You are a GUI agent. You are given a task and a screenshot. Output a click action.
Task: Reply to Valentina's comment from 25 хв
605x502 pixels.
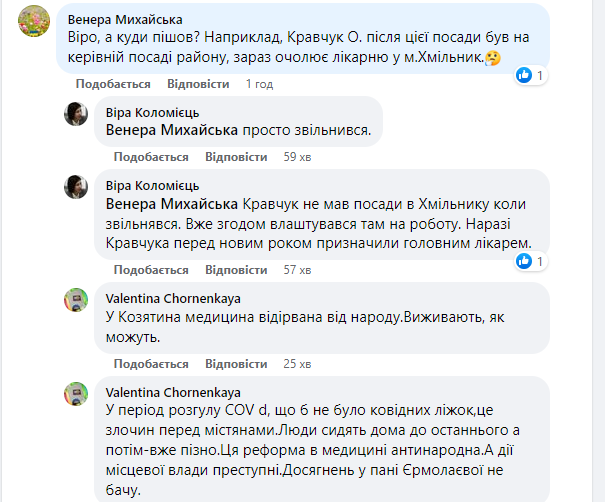pos(236,364)
